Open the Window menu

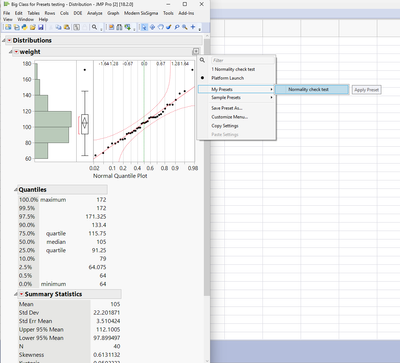coord(25,19)
